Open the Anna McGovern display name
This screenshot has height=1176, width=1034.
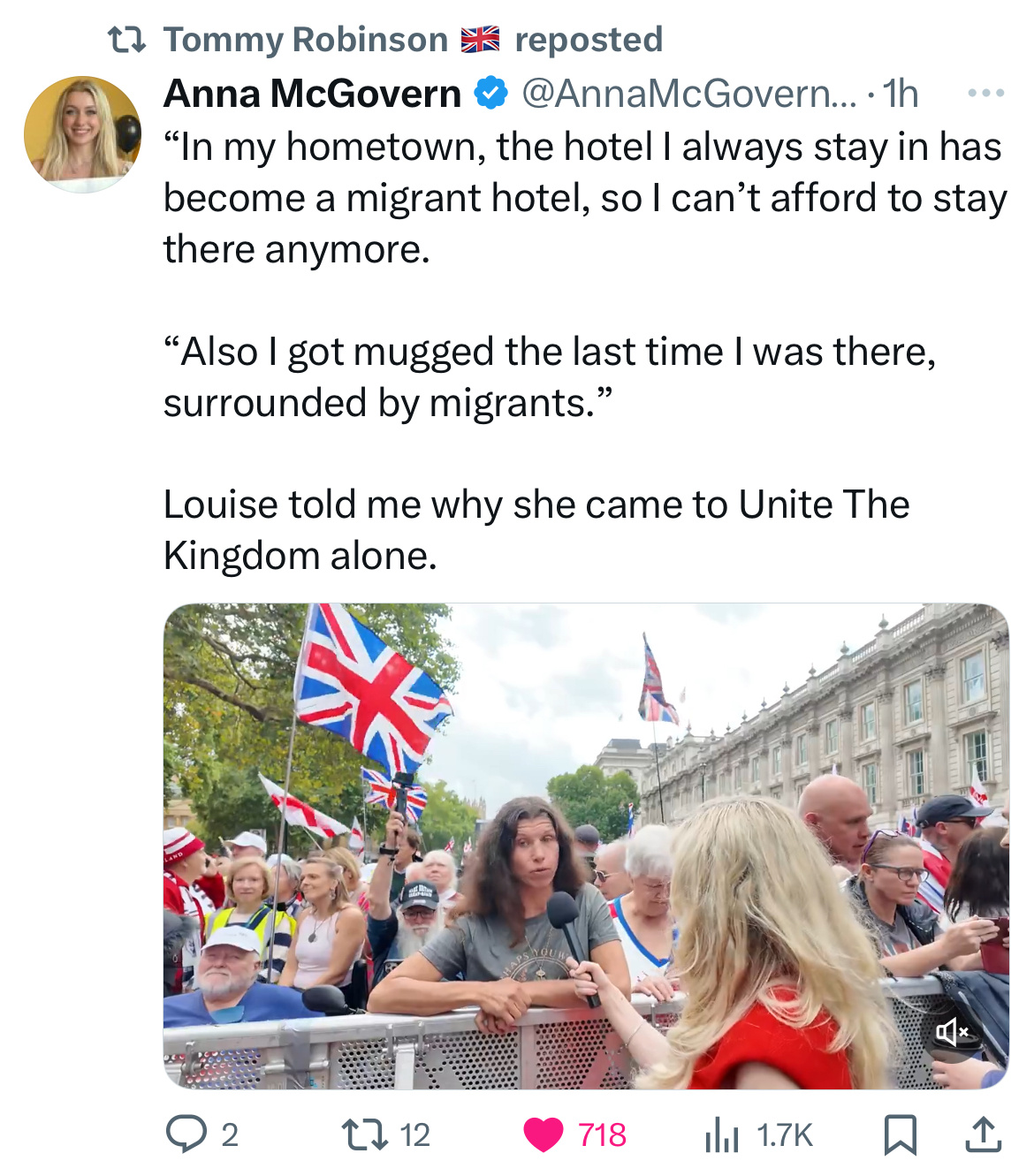[x=312, y=94]
